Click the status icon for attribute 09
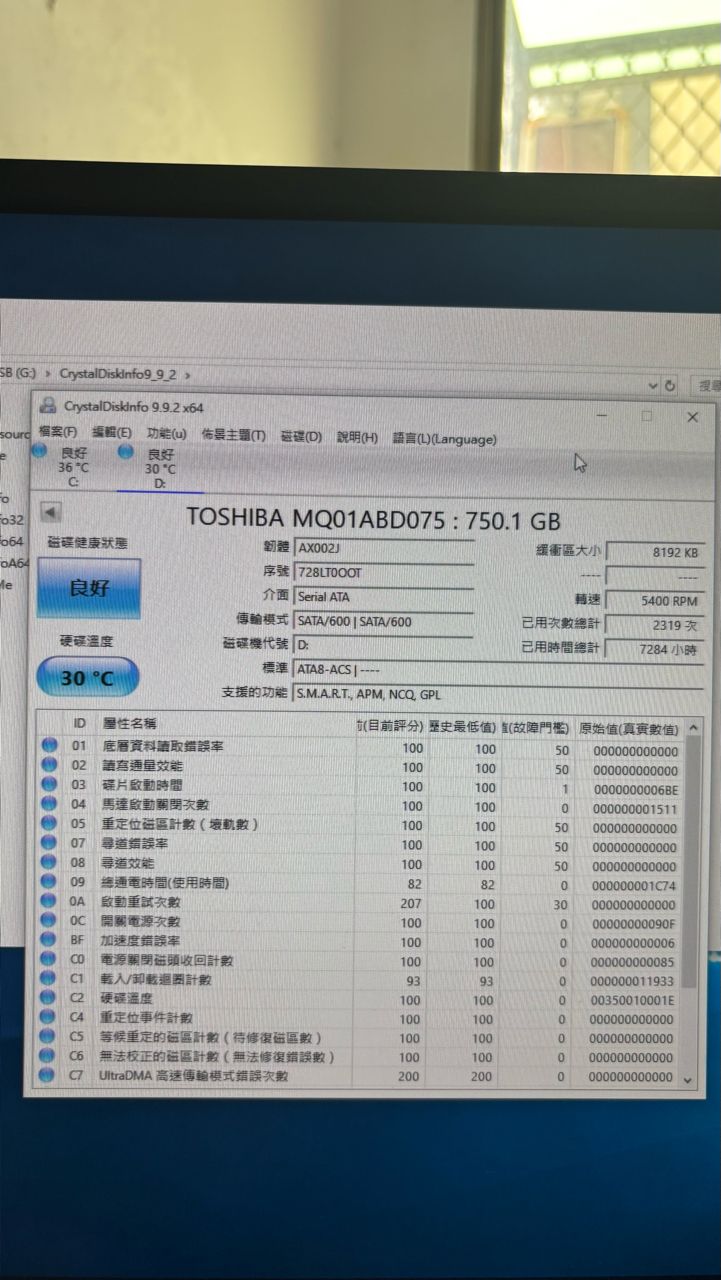Viewport: 721px width, 1280px height. click(49, 882)
